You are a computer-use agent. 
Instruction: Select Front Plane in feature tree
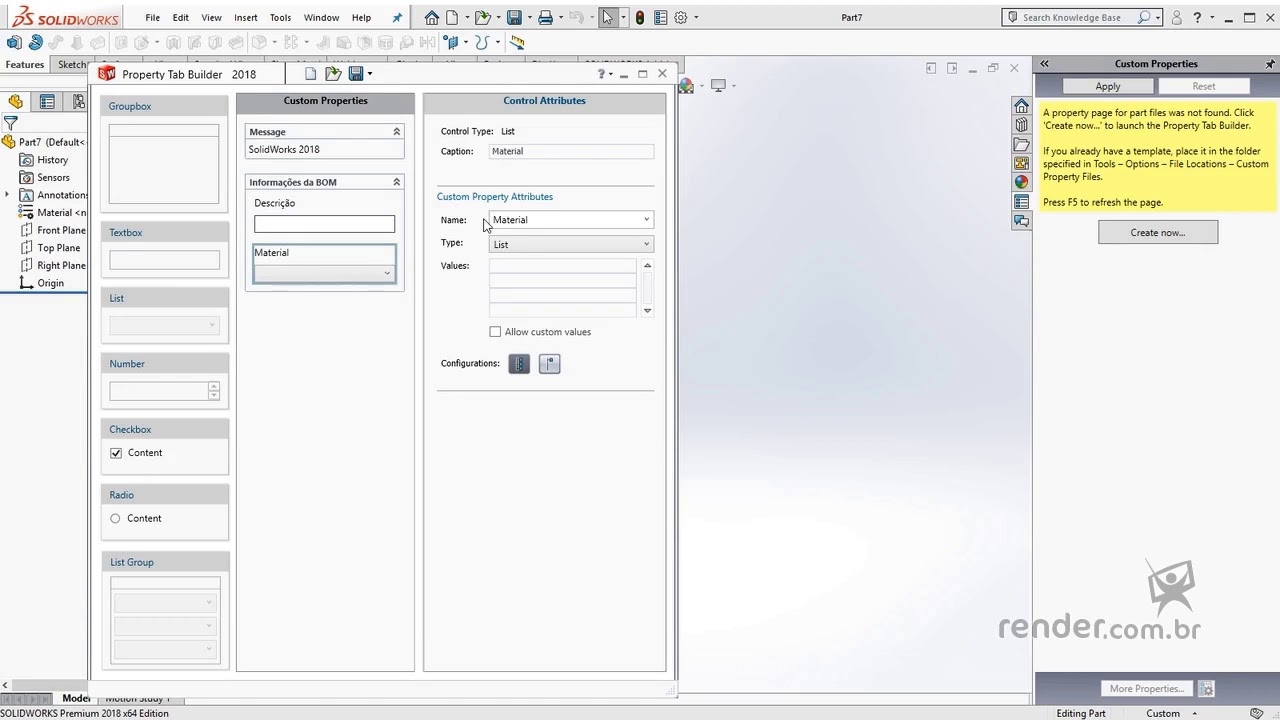61,230
